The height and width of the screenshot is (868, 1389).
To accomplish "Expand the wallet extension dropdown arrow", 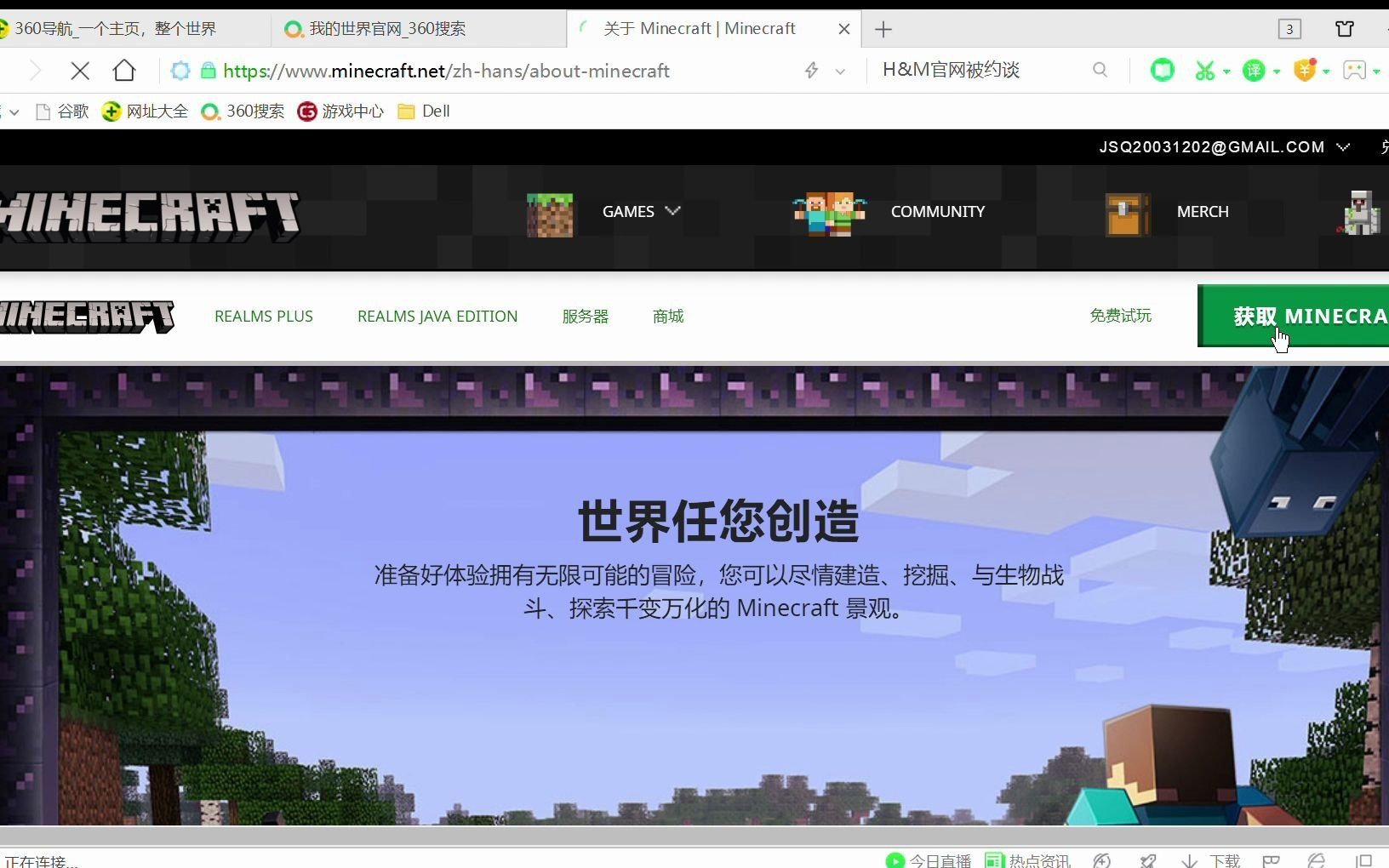I will tap(1326, 71).
